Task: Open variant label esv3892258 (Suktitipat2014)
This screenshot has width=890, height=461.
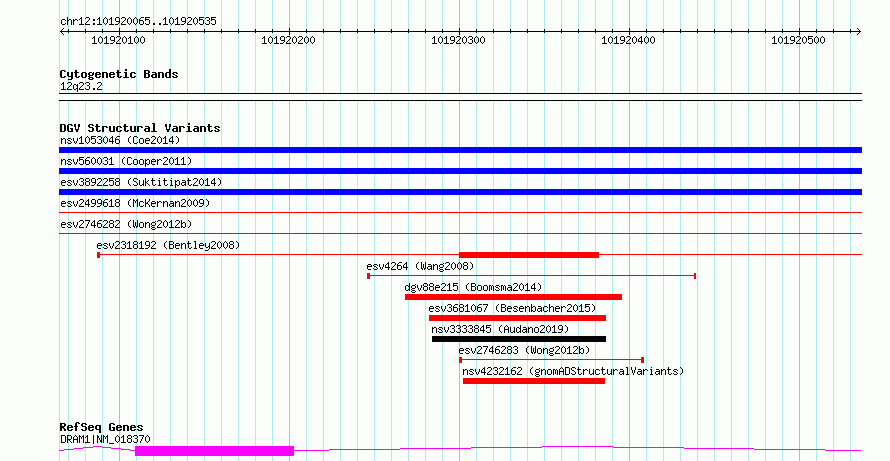Action: coord(141,182)
